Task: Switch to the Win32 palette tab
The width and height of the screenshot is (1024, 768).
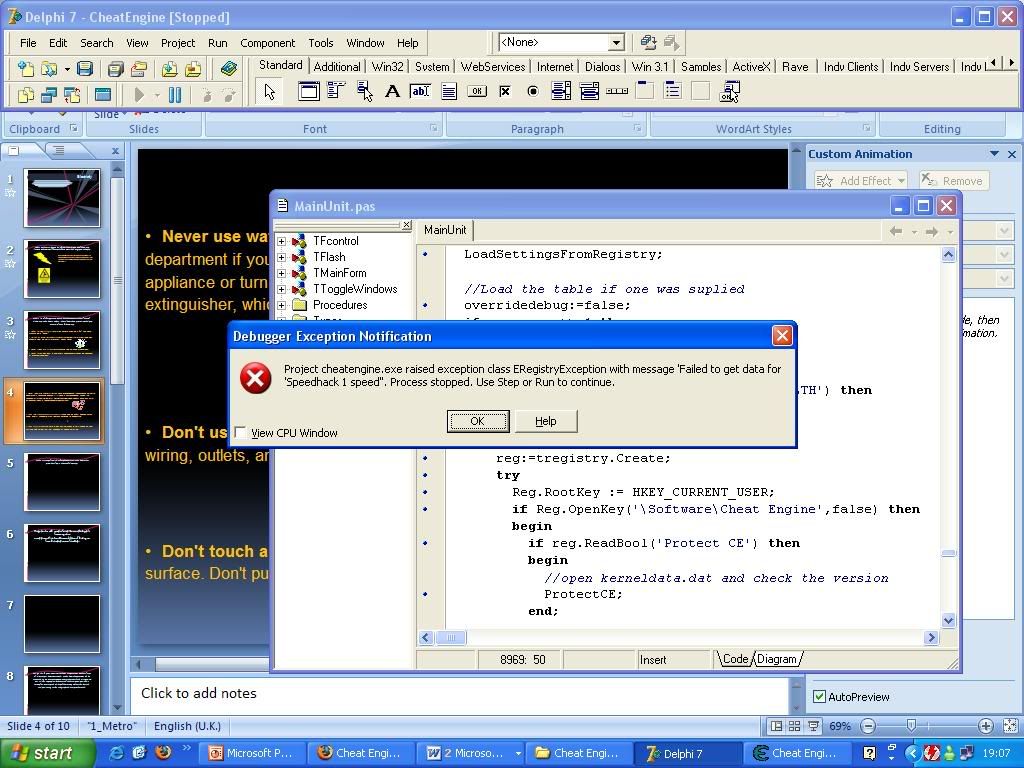Action: 387,67
